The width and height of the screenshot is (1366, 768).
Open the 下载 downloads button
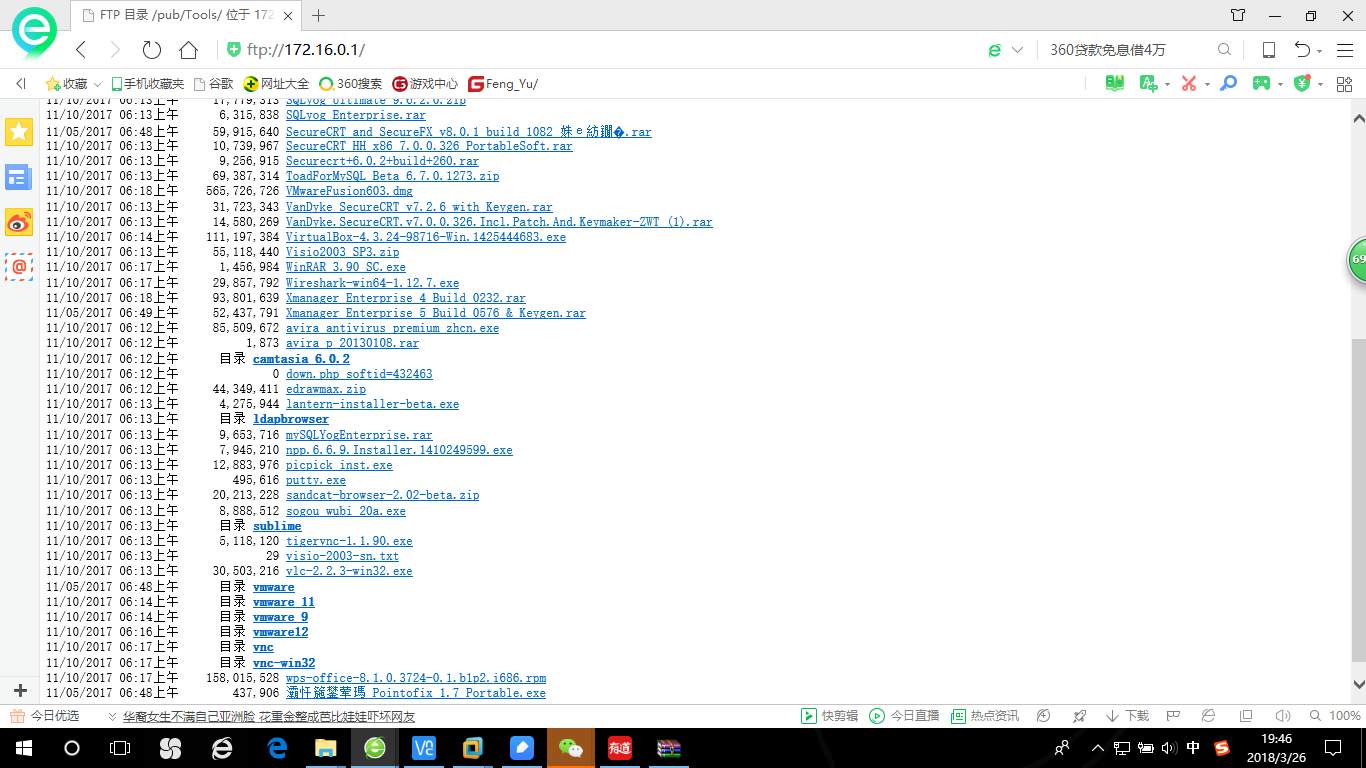[1127, 716]
